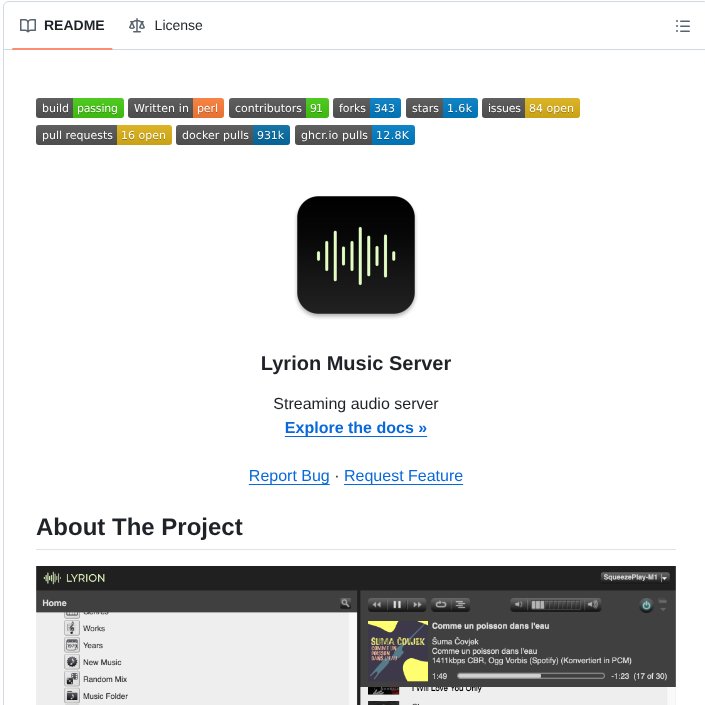Select the New Music menu entry
This screenshot has height=705, width=705.
102,662
